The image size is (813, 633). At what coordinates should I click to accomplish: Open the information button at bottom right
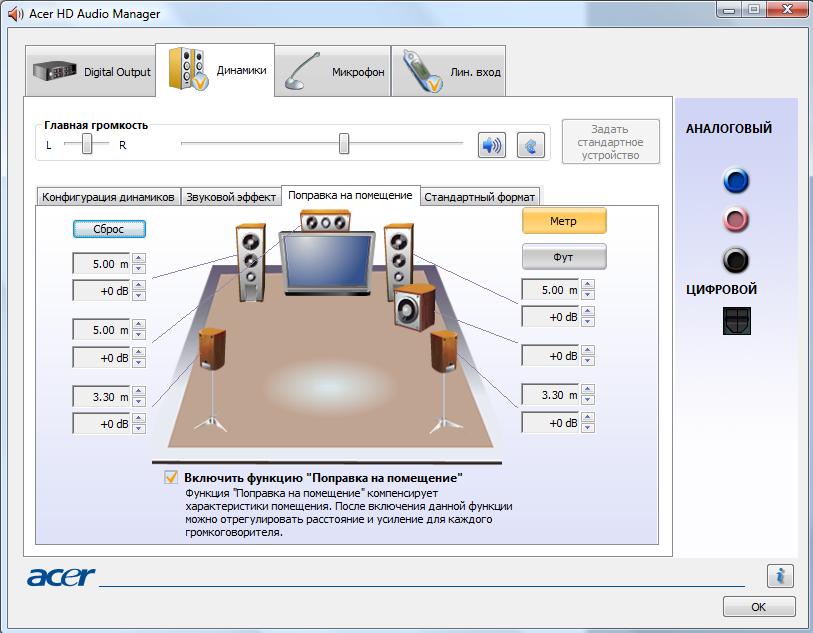pyautogui.click(x=780, y=576)
